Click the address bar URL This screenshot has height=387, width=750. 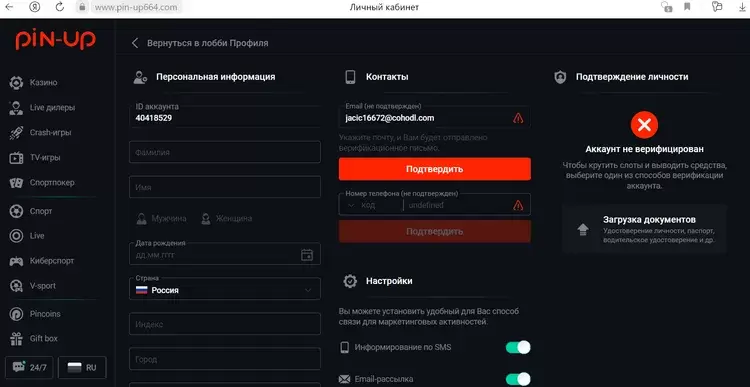[136, 7]
